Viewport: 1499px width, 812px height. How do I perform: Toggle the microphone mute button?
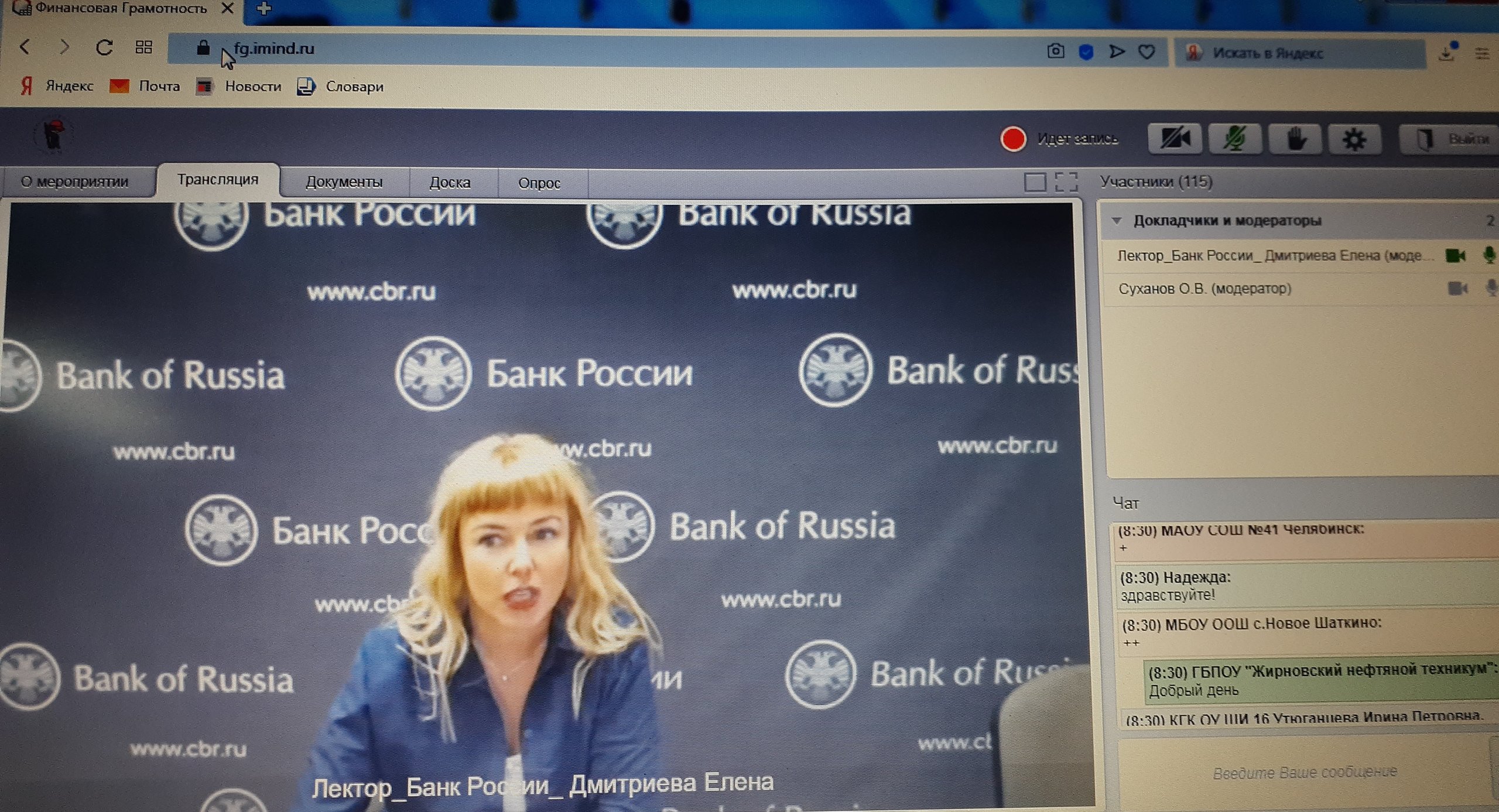1234,139
